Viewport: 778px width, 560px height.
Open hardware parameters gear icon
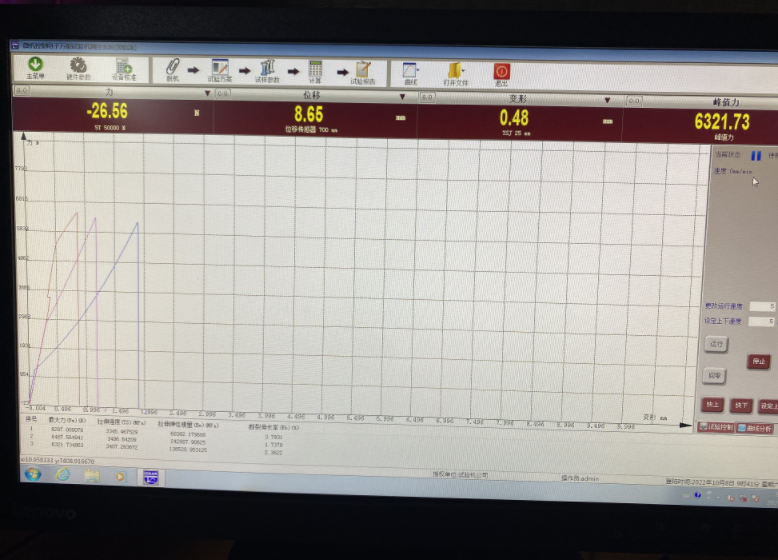(x=78, y=66)
